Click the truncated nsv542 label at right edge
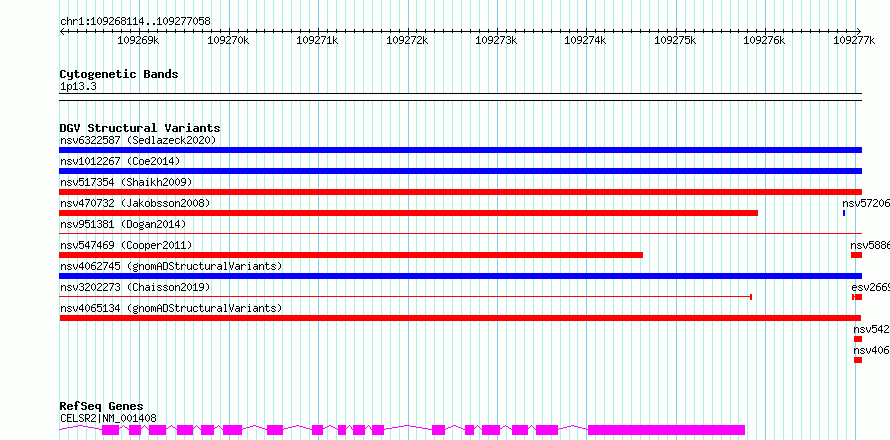890x440 pixels. tap(872, 329)
